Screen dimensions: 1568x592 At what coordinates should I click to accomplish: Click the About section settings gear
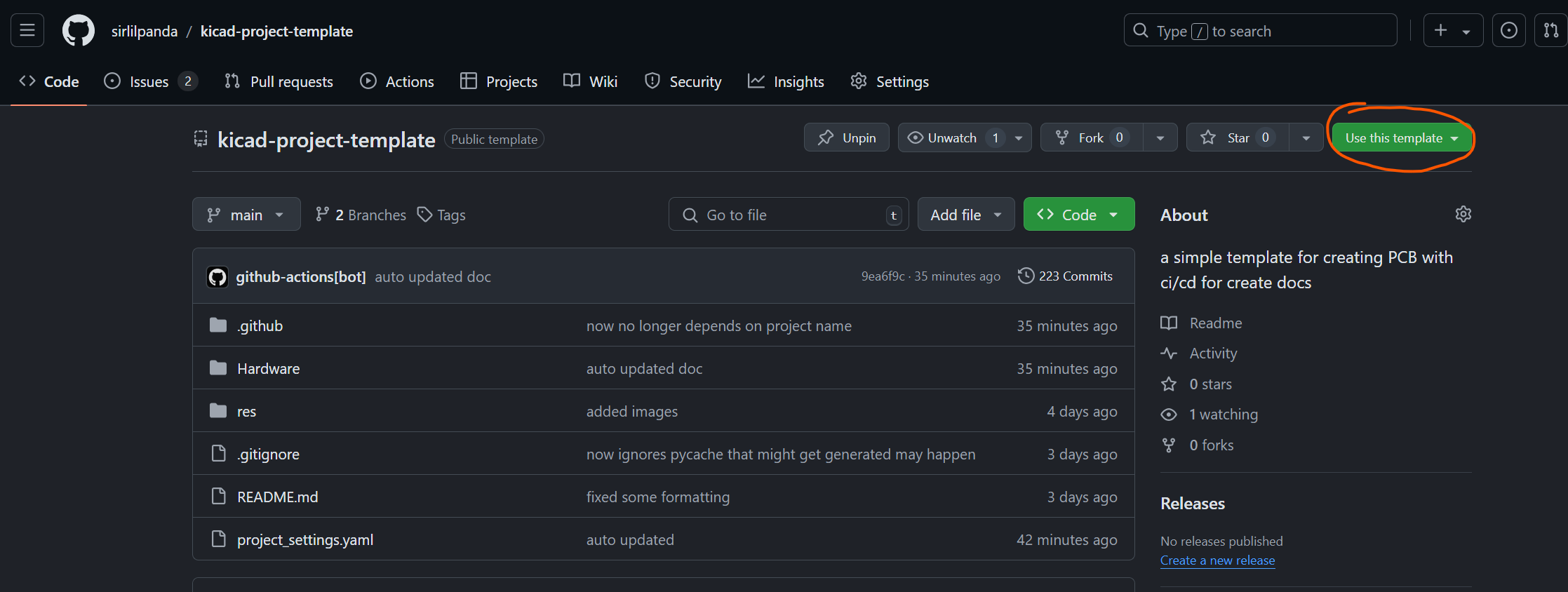tap(1463, 214)
